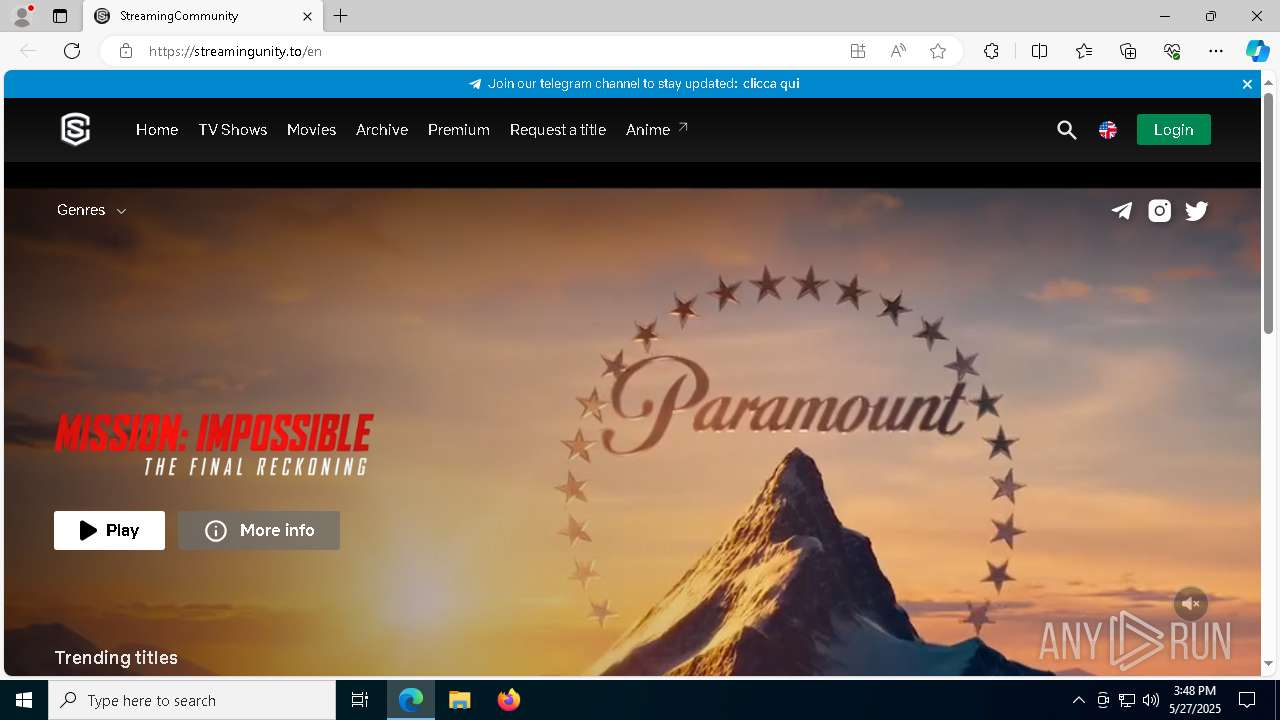Image resolution: width=1280 pixels, height=720 pixels.
Task: Open Edge Collections
Action: pos(1128,51)
